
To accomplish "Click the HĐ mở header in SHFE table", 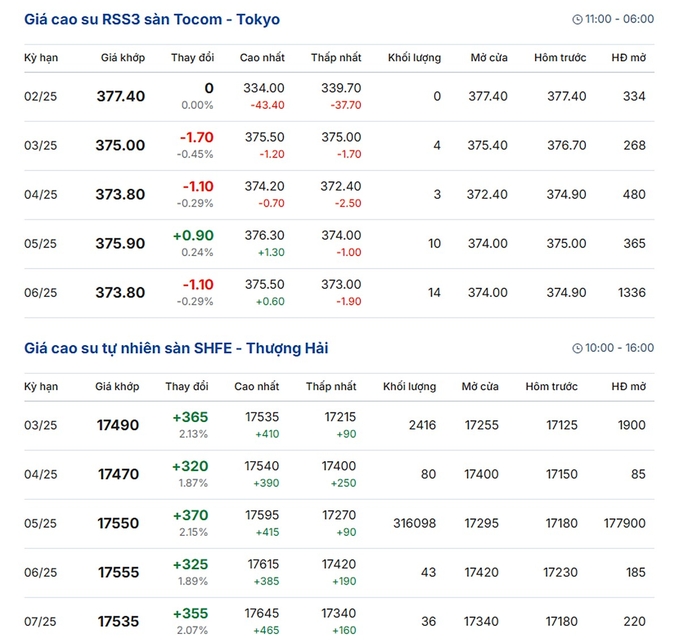I will click(628, 386).
